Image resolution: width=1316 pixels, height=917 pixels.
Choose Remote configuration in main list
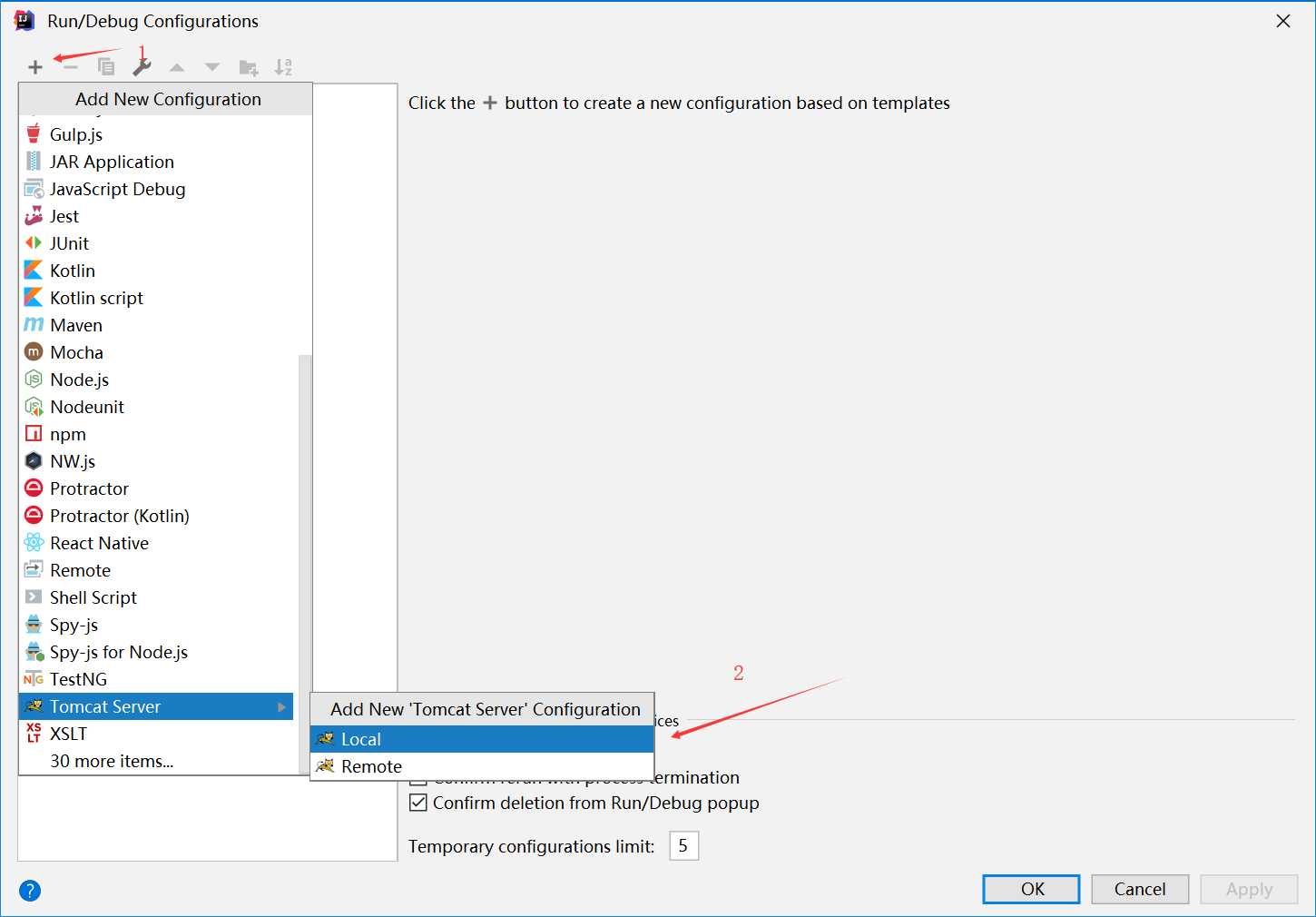[x=156, y=570]
